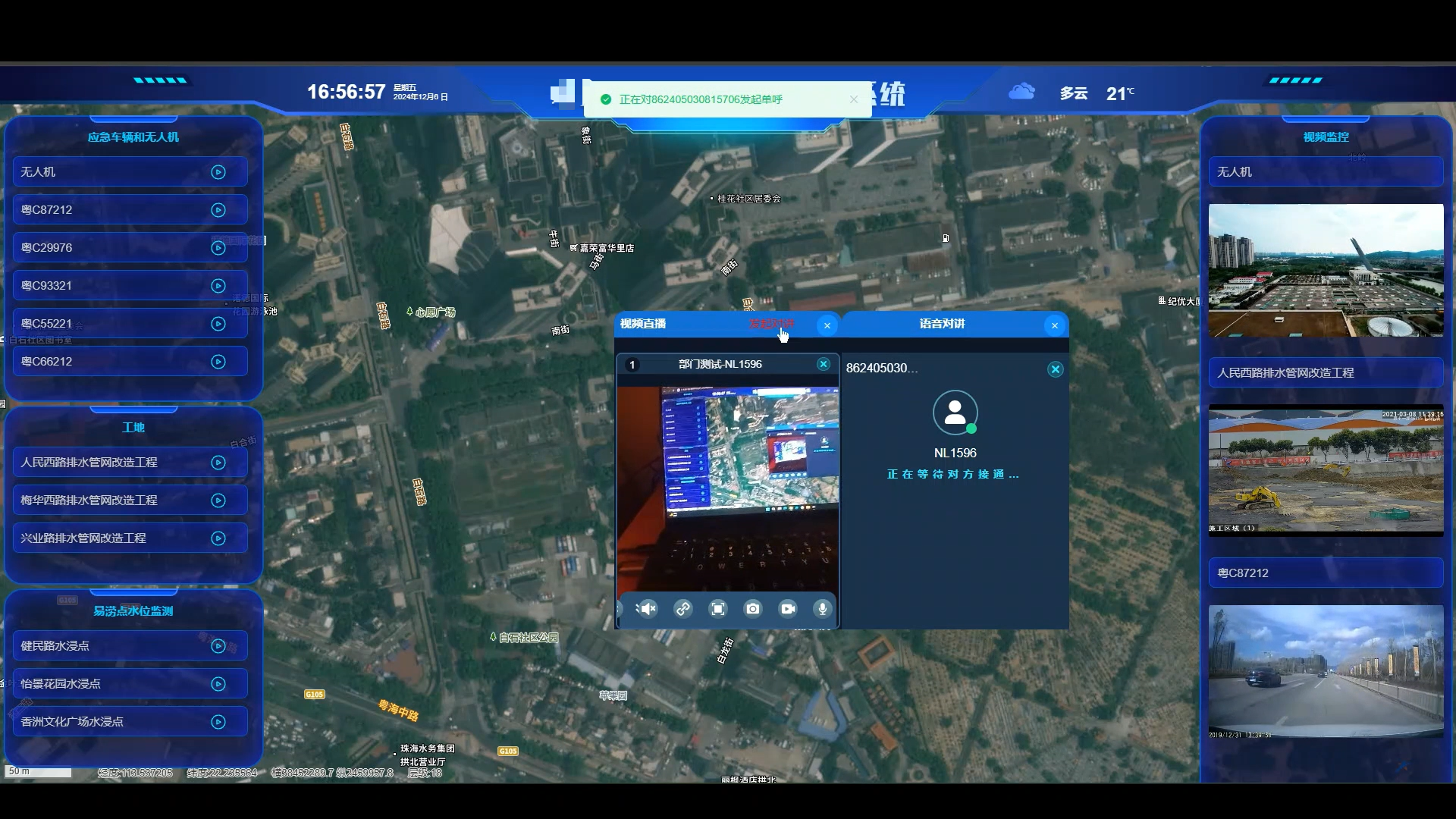Dismiss the single-call notification toast
The height and width of the screenshot is (819, 1456).
click(854, 99)
